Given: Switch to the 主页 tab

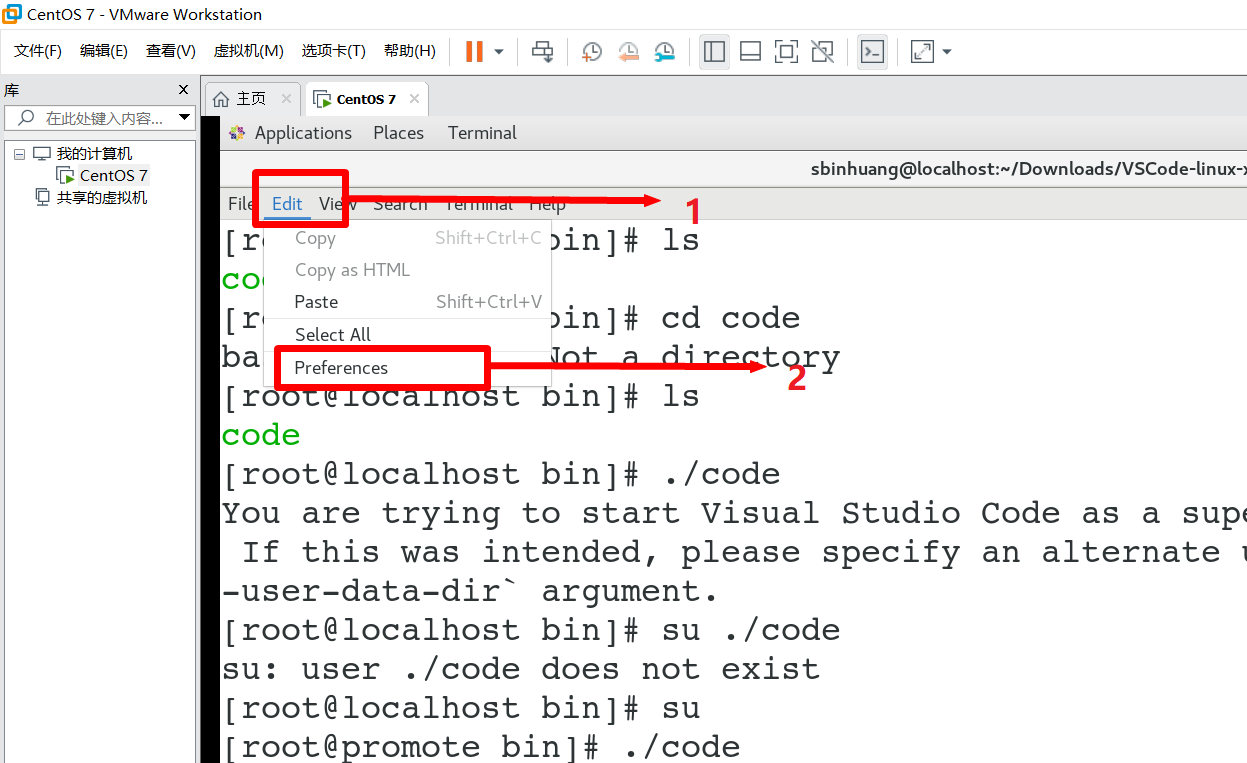Looking at the screenshot, I should [252, 98].
